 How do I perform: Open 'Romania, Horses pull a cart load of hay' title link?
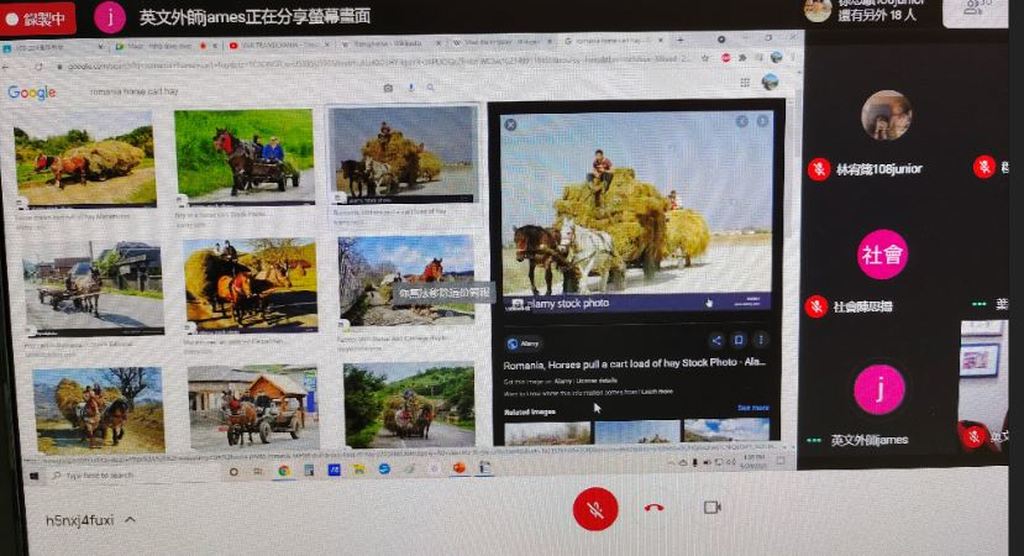pos(634,364)
